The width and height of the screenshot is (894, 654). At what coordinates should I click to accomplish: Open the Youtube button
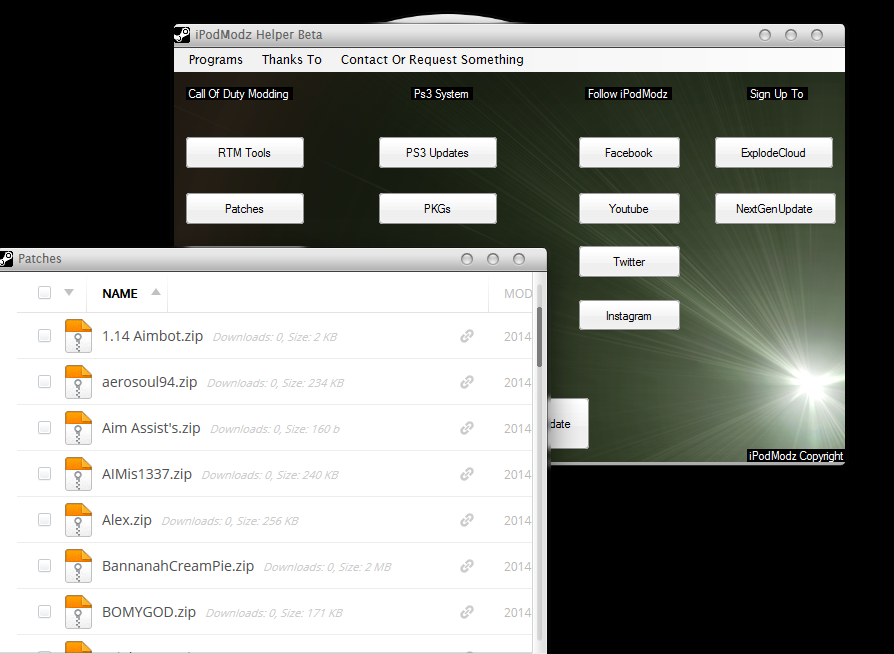coord(629,209)
